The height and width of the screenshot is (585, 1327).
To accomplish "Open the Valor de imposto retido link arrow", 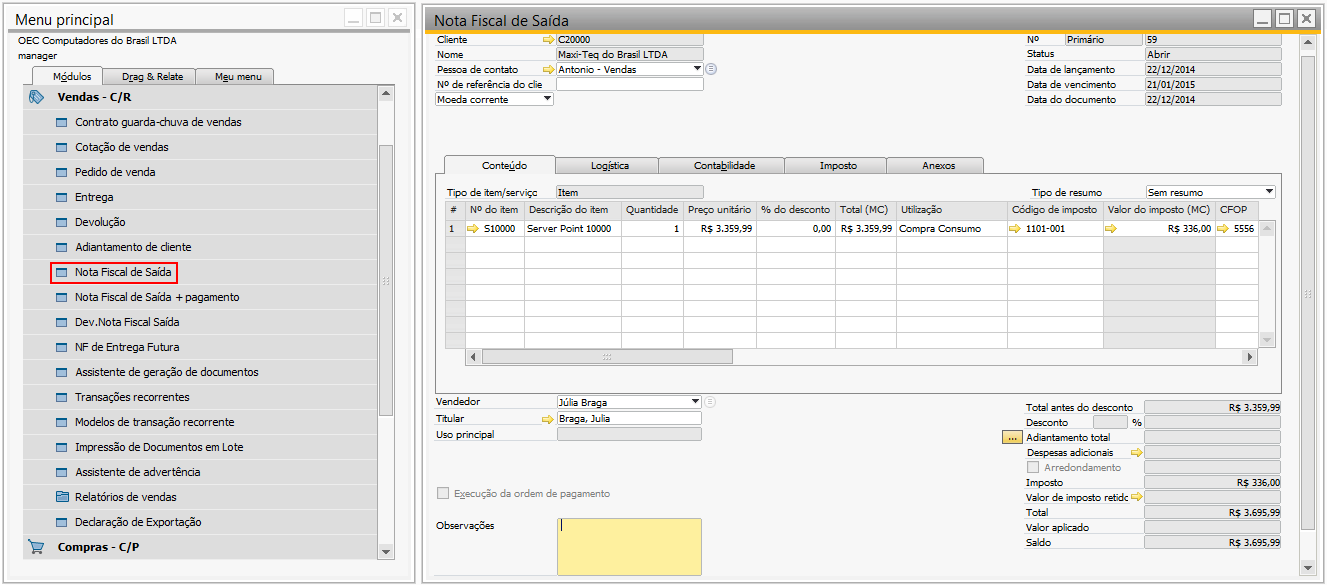I will click(x=1136, y=497).
